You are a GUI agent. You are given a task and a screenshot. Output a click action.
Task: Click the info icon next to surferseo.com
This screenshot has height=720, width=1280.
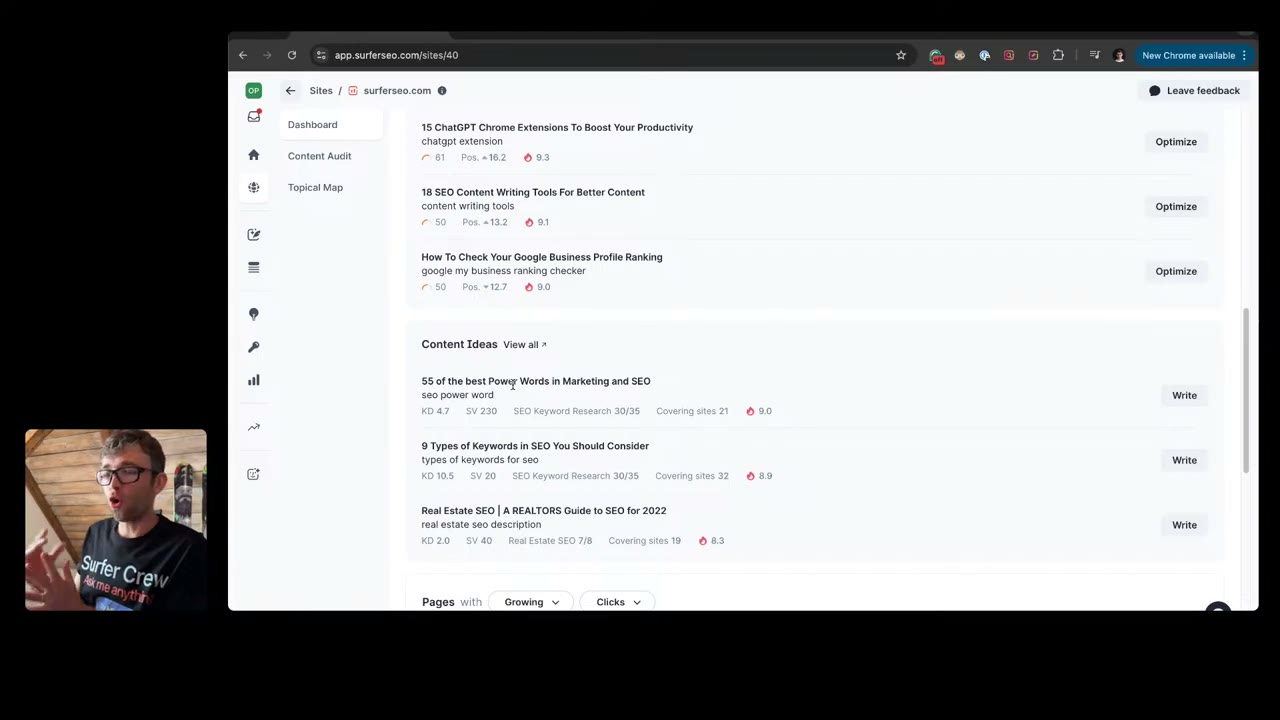(x=442, y=91)
